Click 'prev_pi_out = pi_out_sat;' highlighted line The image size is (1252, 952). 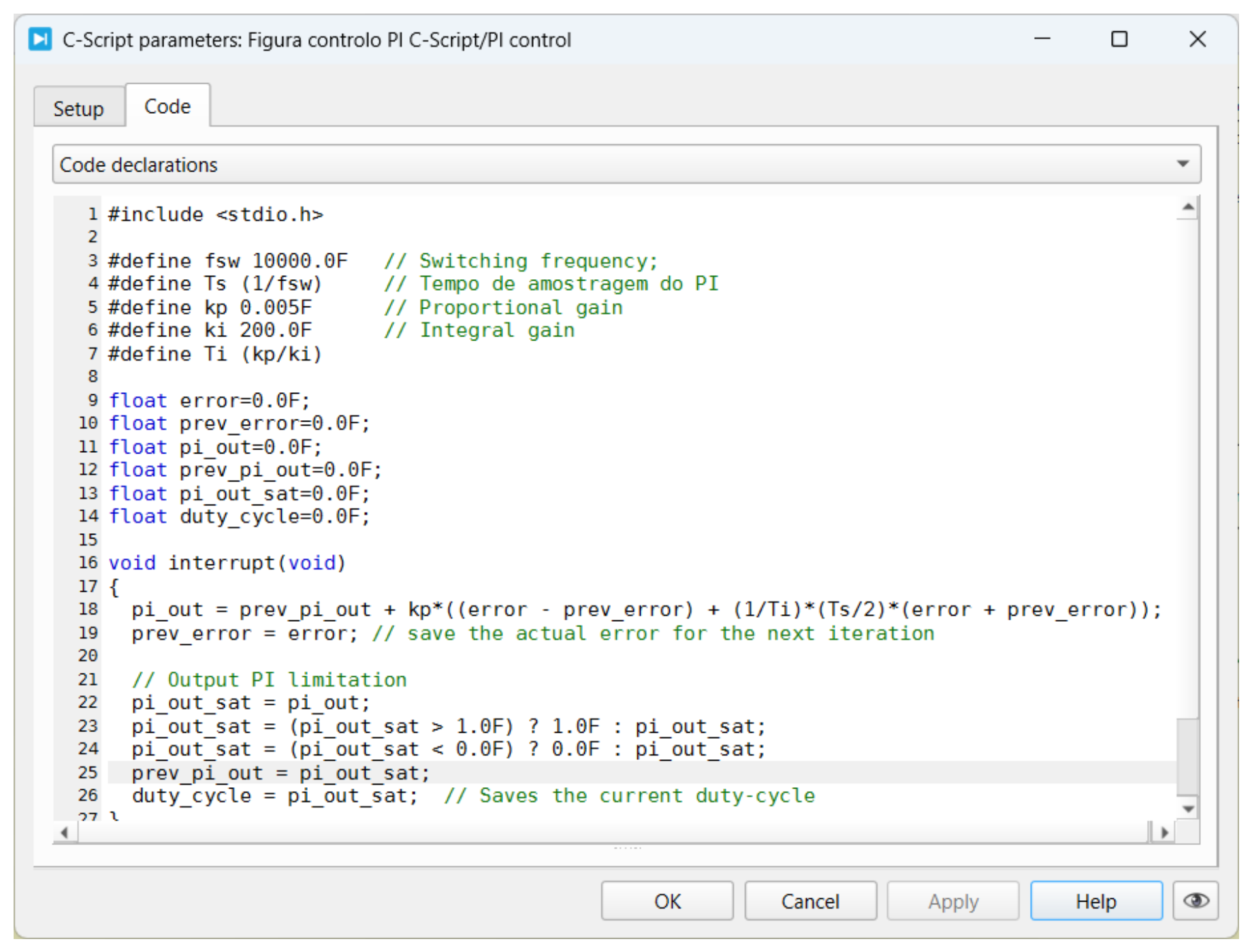(280, 773)
